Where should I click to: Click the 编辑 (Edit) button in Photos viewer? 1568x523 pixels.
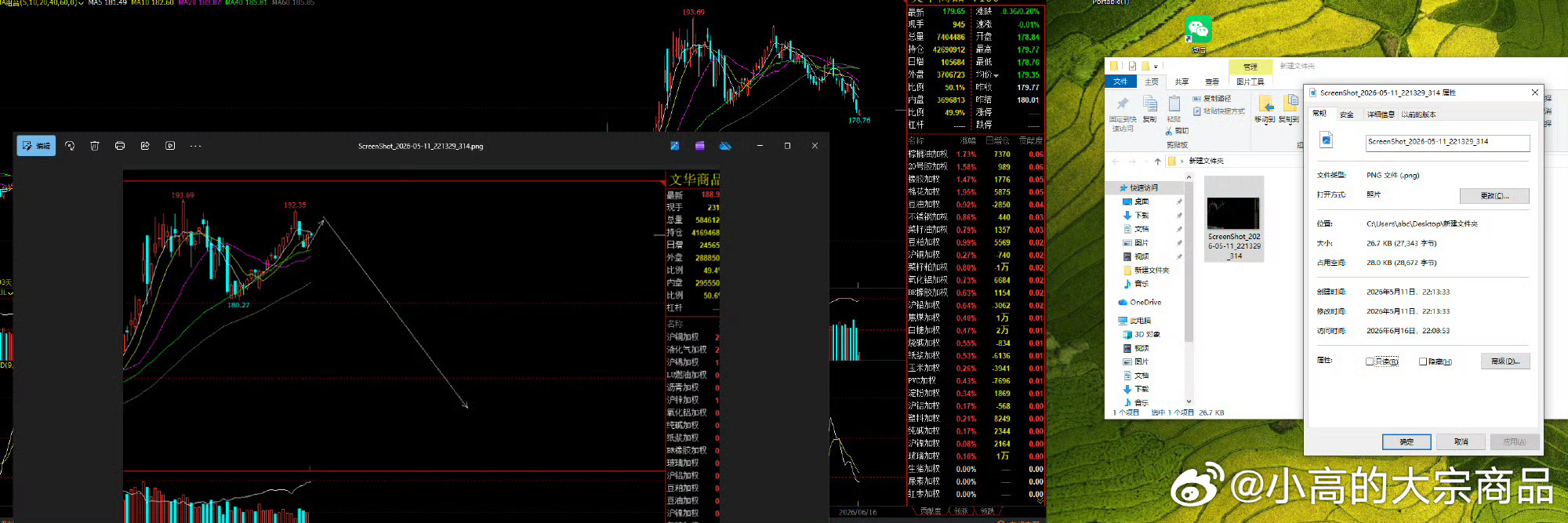[36, 146]
